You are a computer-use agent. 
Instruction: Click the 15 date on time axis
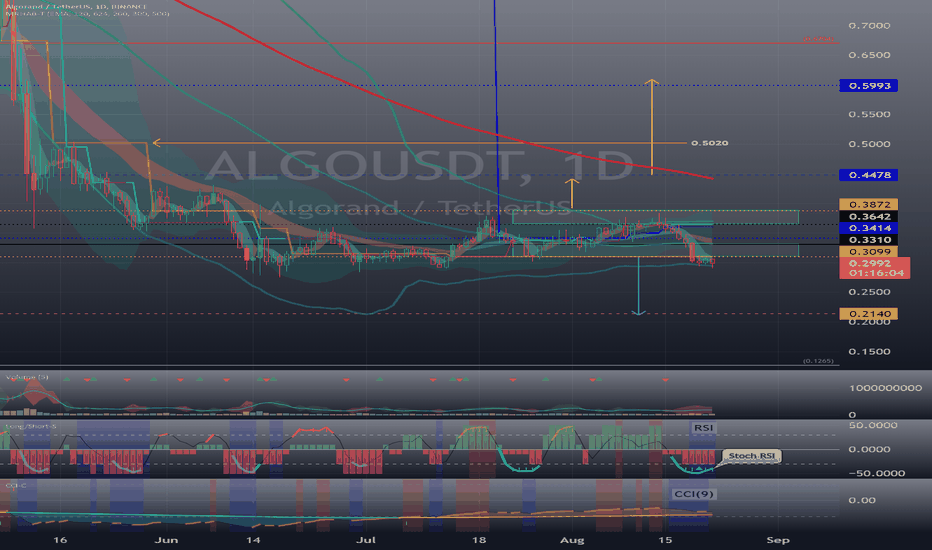click(665, 540)
